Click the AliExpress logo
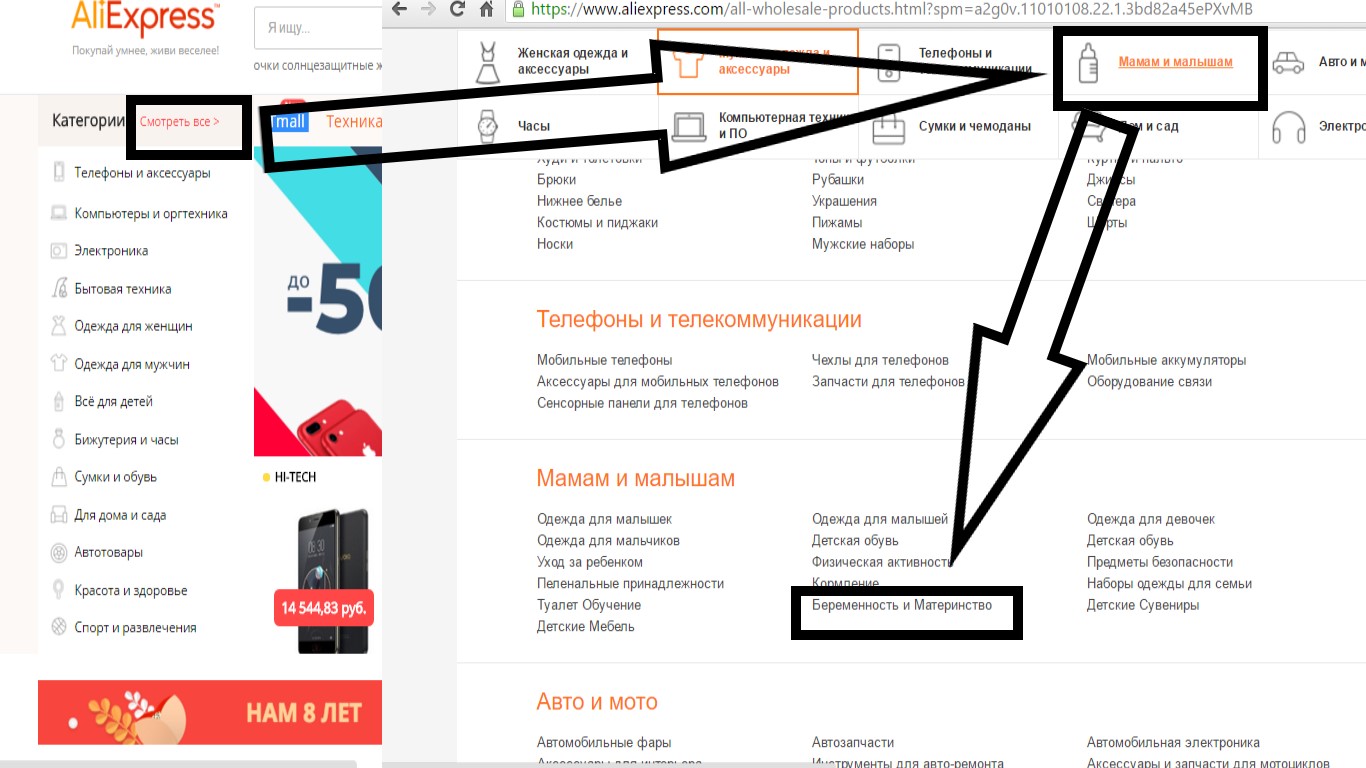 pos(145,18)
